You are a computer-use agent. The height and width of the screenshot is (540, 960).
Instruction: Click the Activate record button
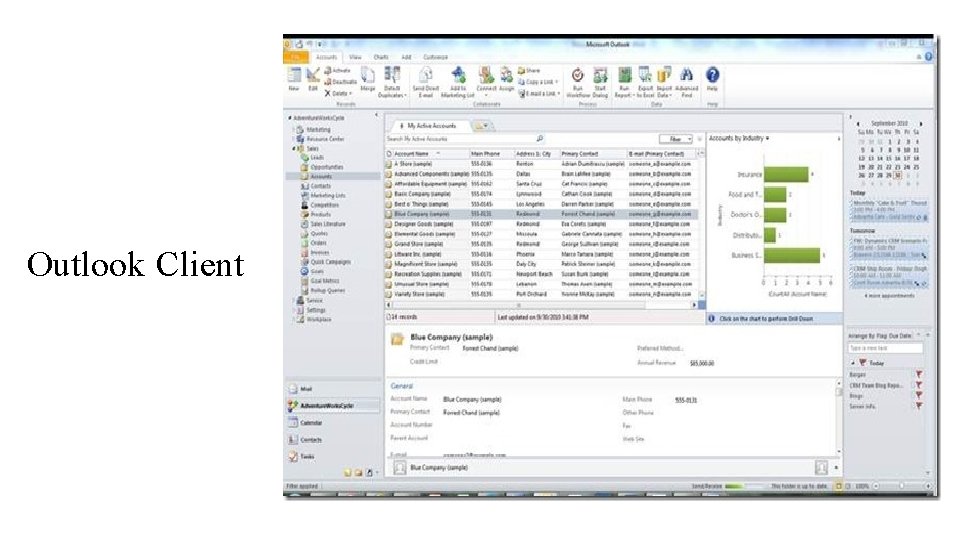[x=337, y=70]
